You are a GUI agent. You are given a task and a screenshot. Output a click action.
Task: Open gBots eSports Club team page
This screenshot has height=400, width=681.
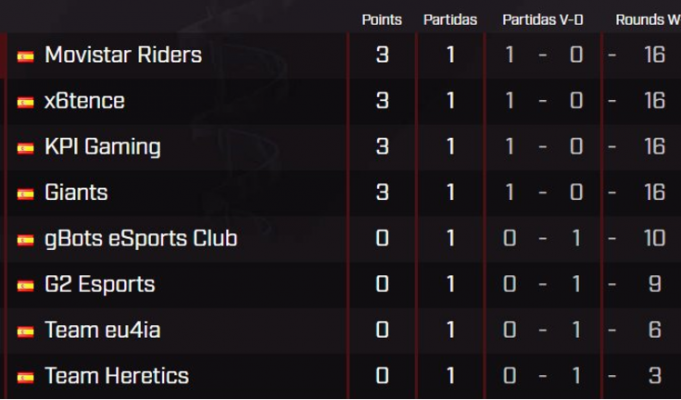[141, 239]
